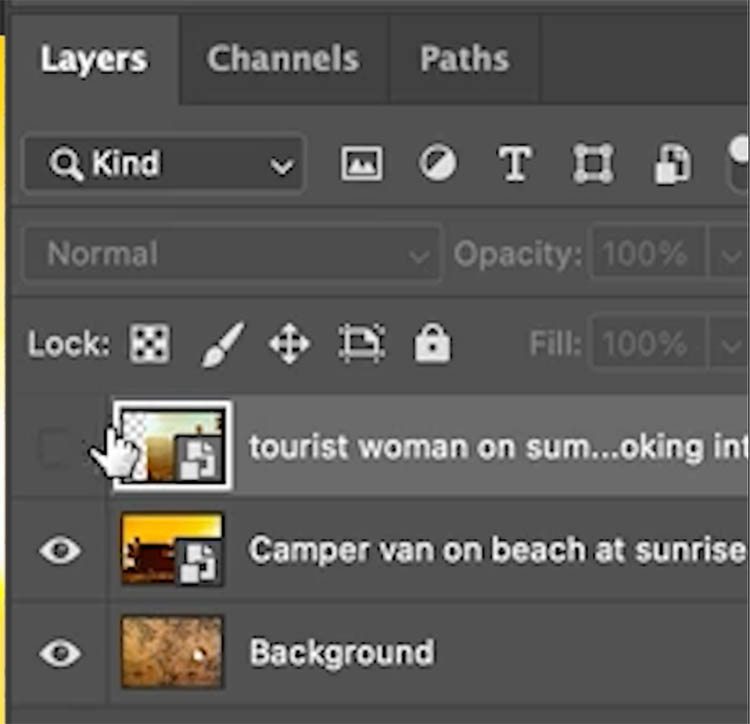The image size is (750, 724).
Task: Filter layers by type layers icon
Action: click(x=514, y=163)
